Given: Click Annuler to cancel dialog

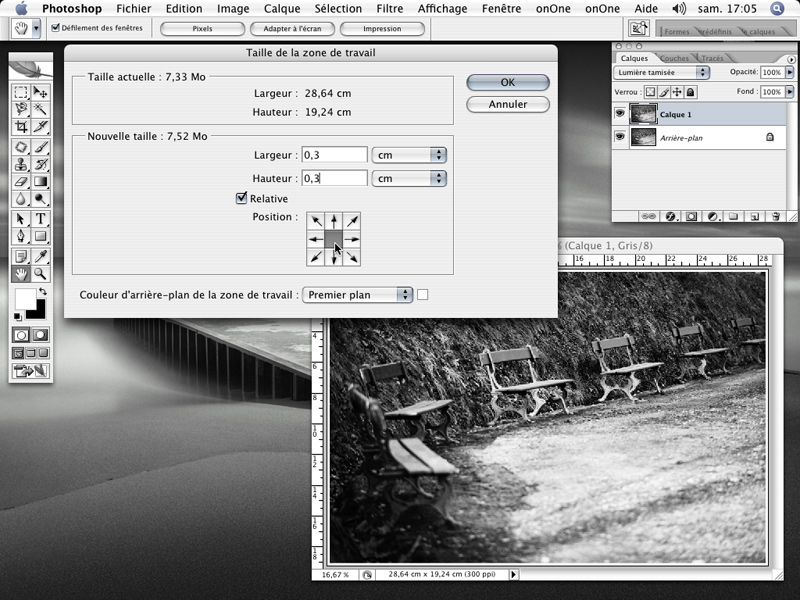Looking at the screenshot, I should [x=508, y=104].
